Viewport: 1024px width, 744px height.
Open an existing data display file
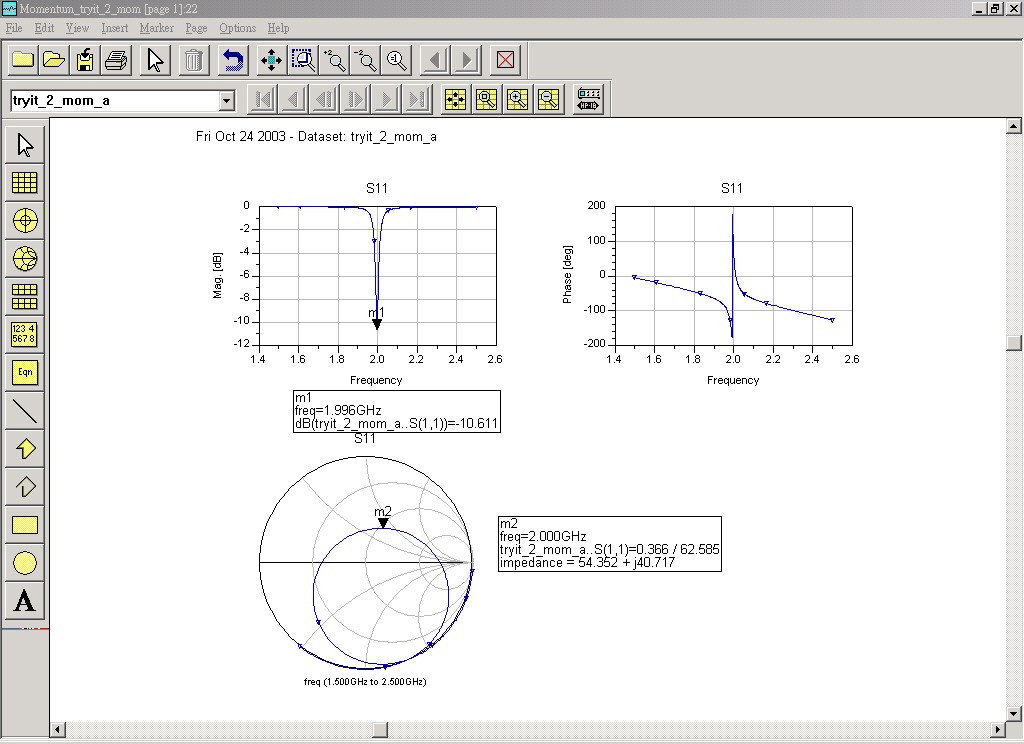54,60
